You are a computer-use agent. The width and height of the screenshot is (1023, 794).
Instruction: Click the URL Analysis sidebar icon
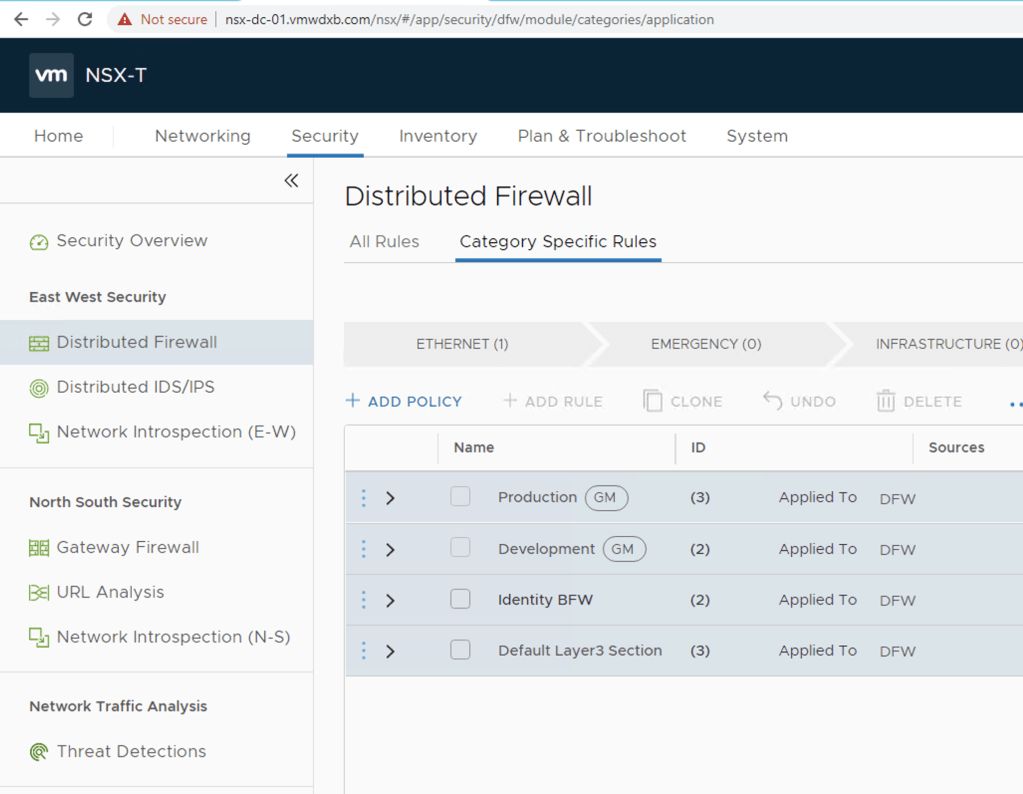point(39,593)
